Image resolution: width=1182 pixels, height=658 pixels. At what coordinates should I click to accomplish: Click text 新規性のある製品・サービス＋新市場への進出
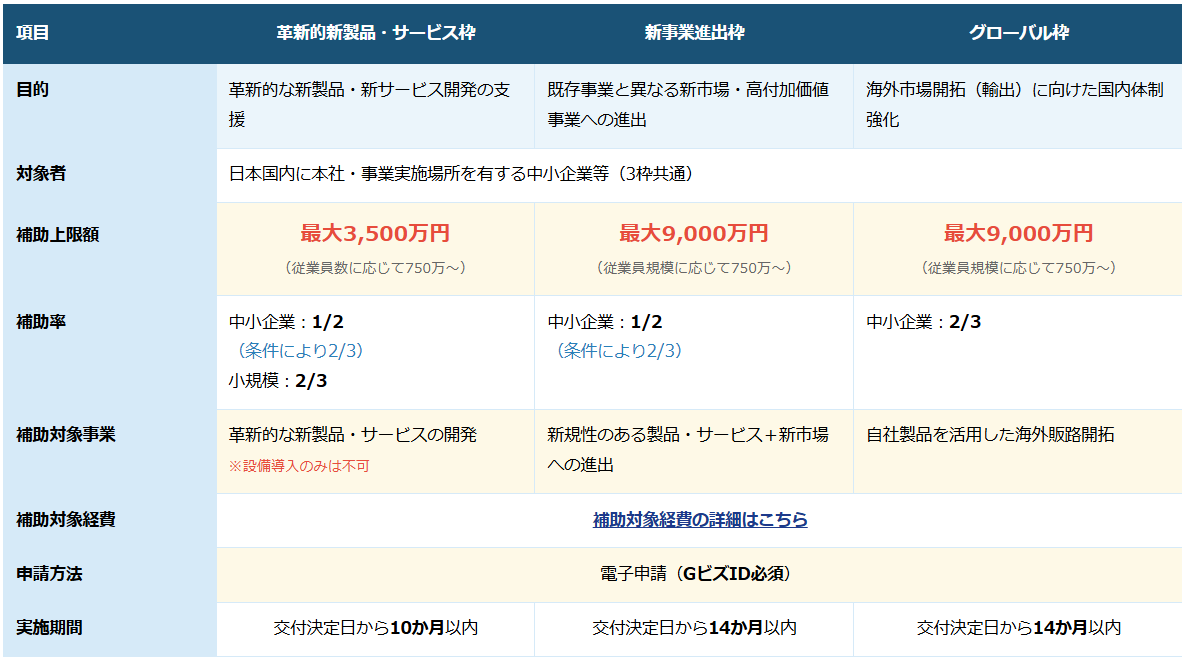688,449
